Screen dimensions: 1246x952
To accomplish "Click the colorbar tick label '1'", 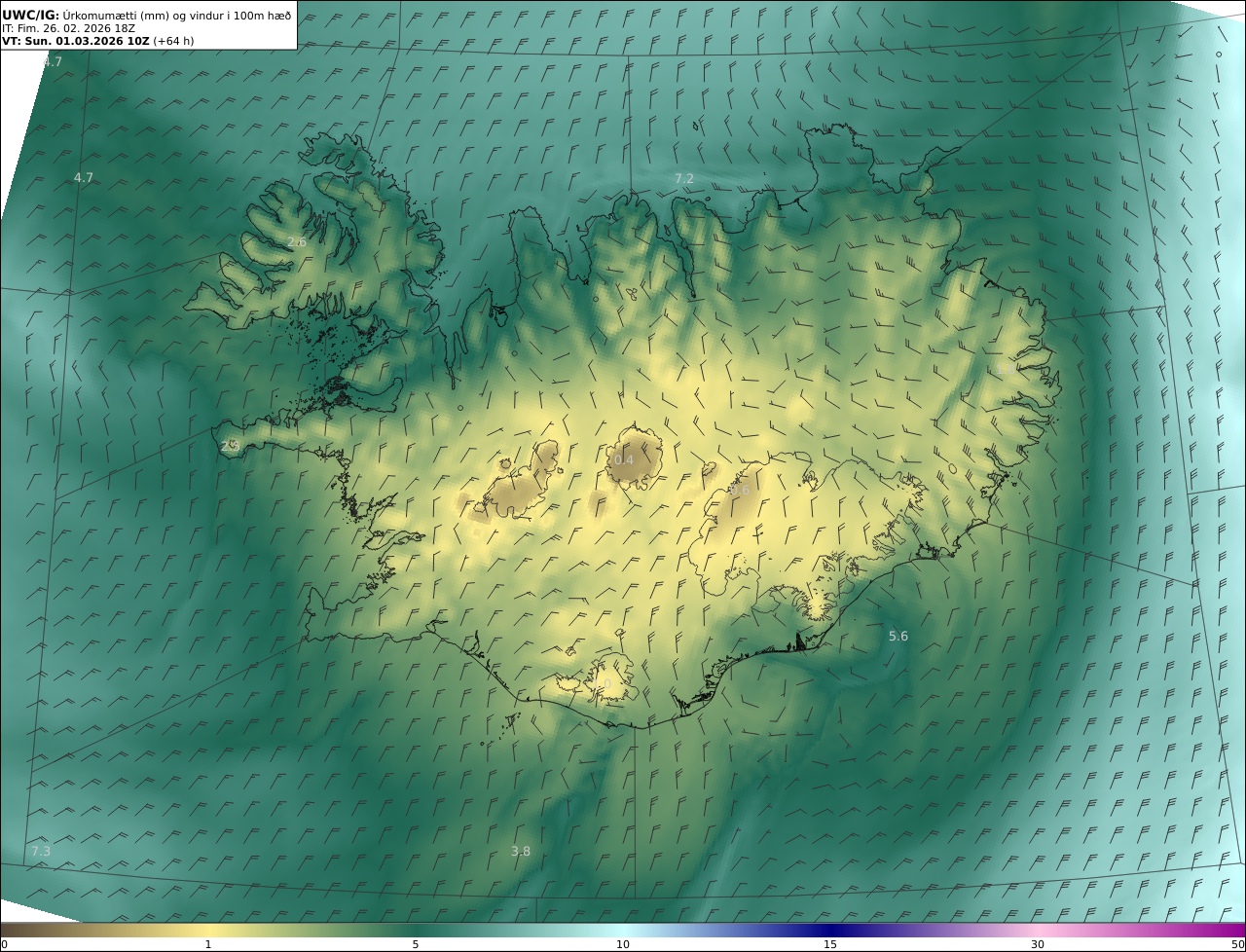I will pos(207,944).
